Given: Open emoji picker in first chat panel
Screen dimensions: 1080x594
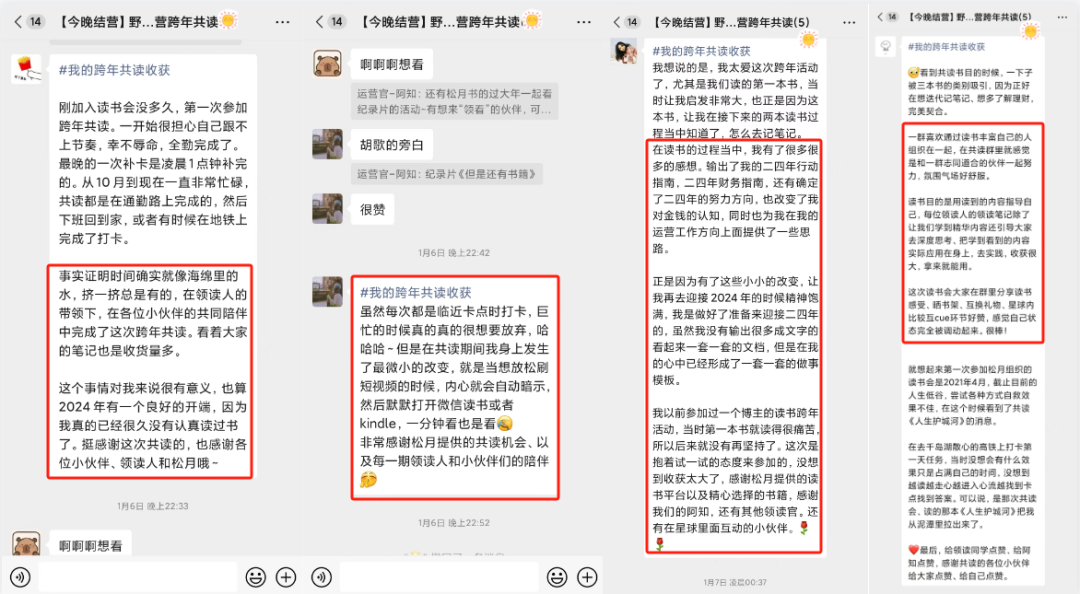Looking at the screenshot, I should (x=256, y=577).
